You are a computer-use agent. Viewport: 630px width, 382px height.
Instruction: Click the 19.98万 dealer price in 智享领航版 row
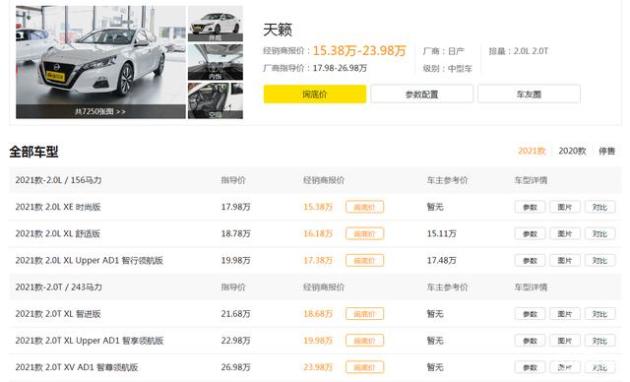(x=318, y=341)
